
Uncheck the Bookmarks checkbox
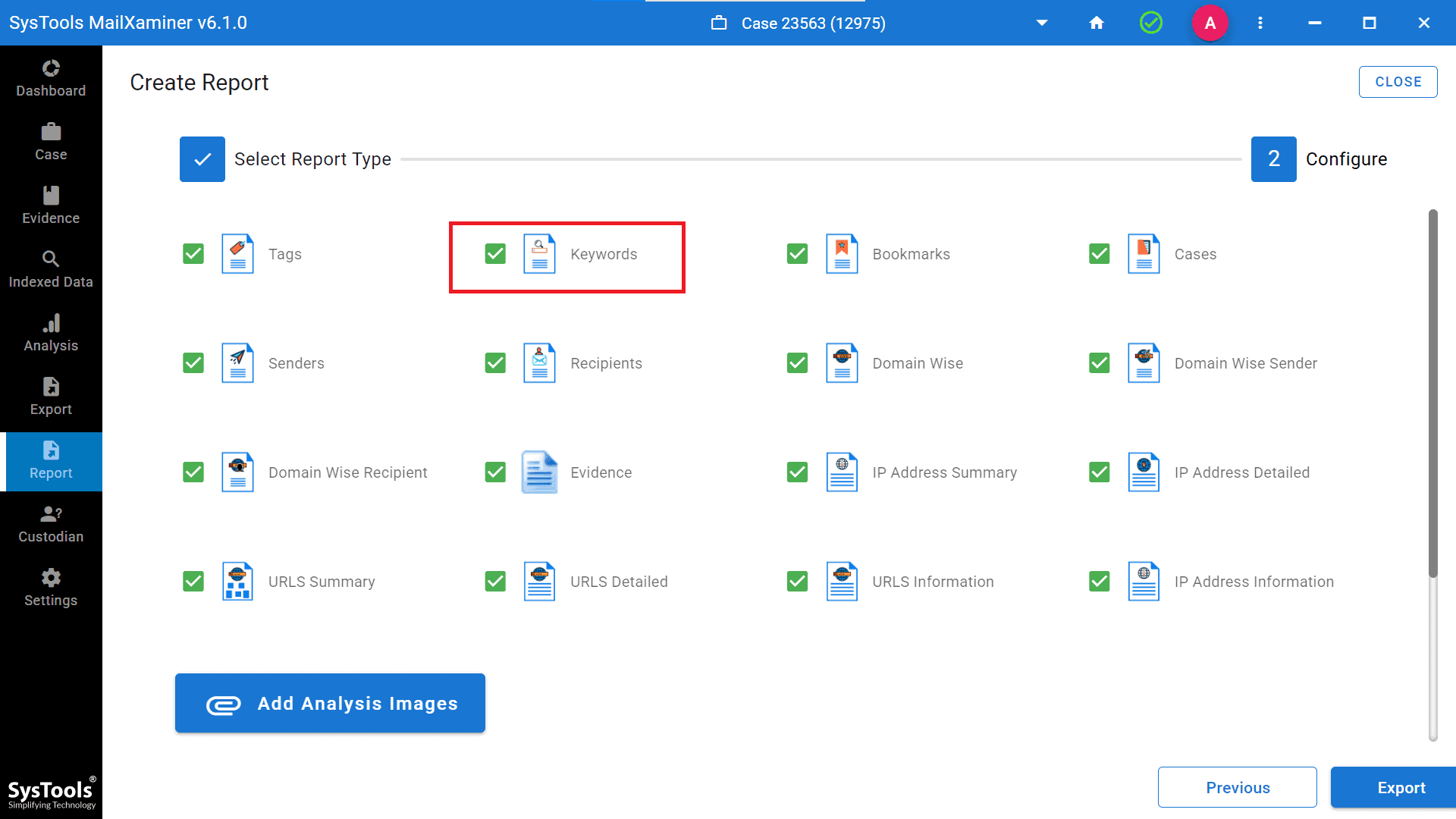coord(797,253)
